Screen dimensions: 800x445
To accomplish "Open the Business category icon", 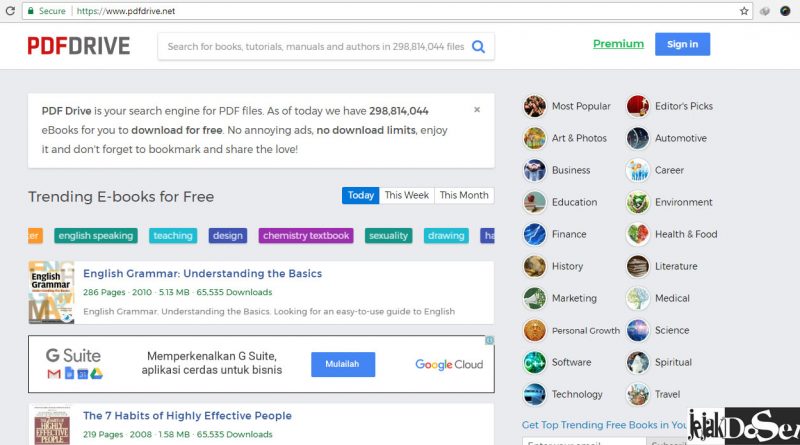I will [x=535, y=170].
